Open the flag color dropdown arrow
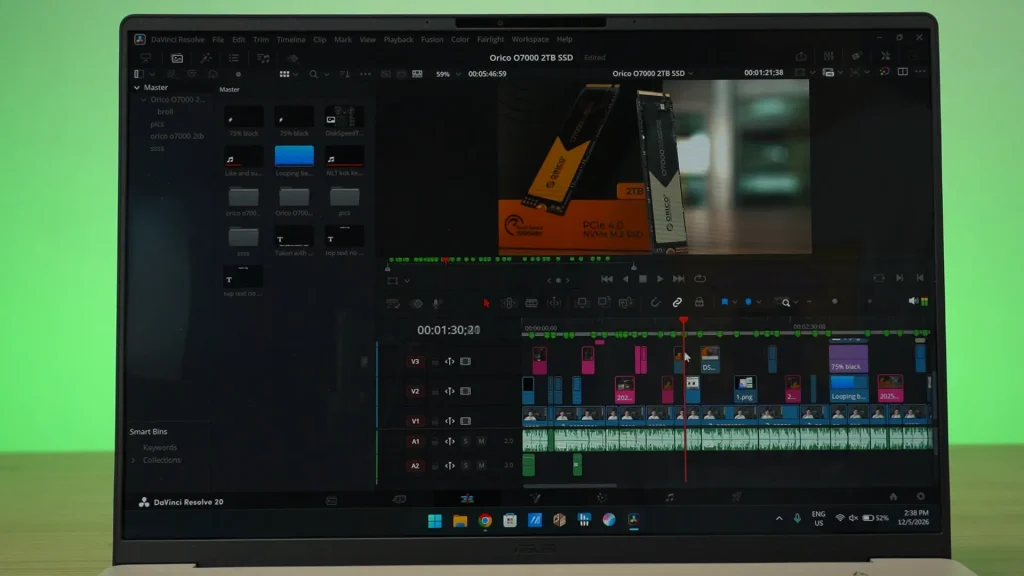 tap(735, 302)
